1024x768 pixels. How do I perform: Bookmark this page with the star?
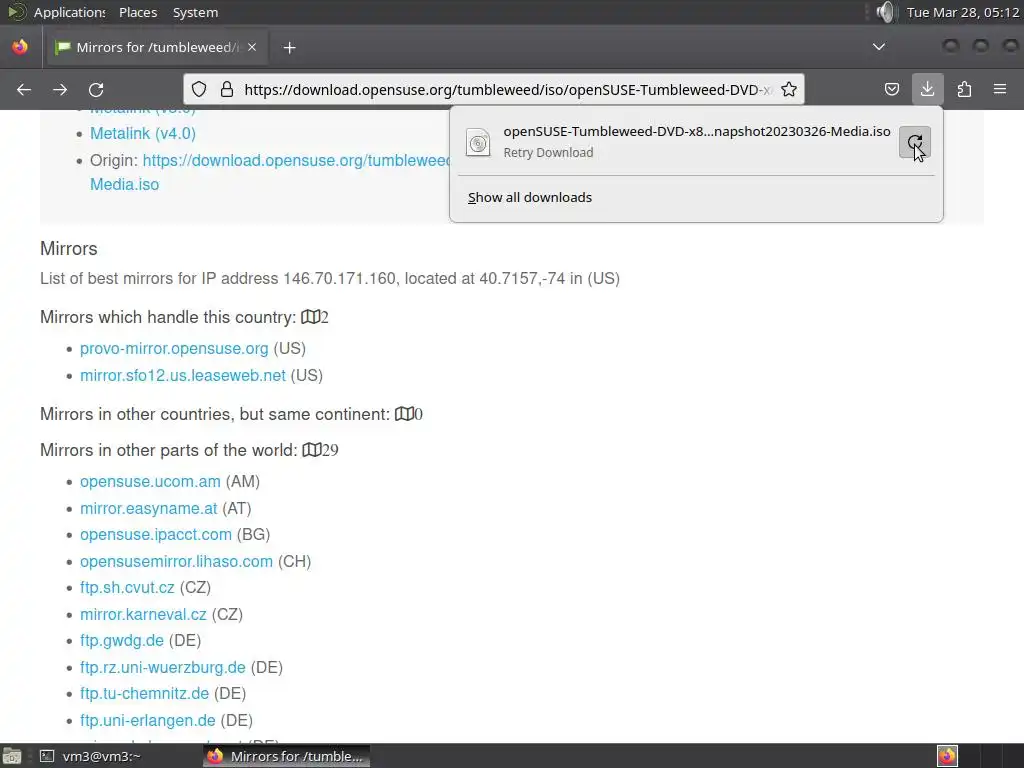click(x=789, y=89)
